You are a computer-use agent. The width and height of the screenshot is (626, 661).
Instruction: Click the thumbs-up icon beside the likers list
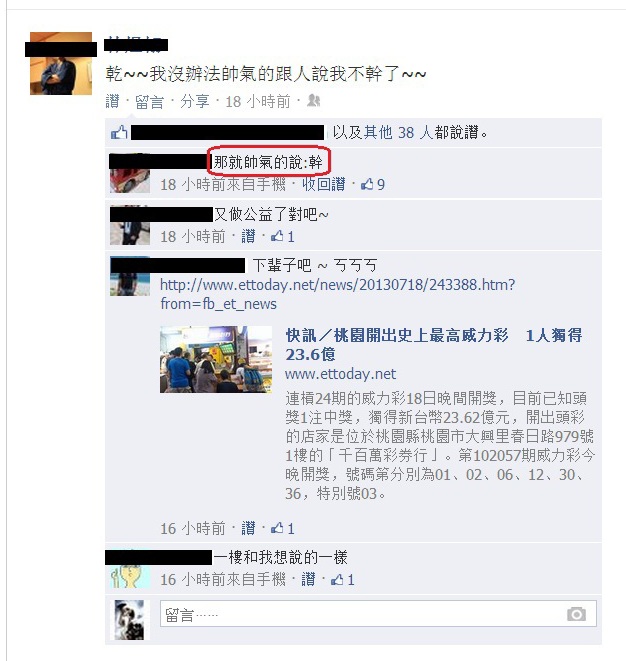[119, 132]
